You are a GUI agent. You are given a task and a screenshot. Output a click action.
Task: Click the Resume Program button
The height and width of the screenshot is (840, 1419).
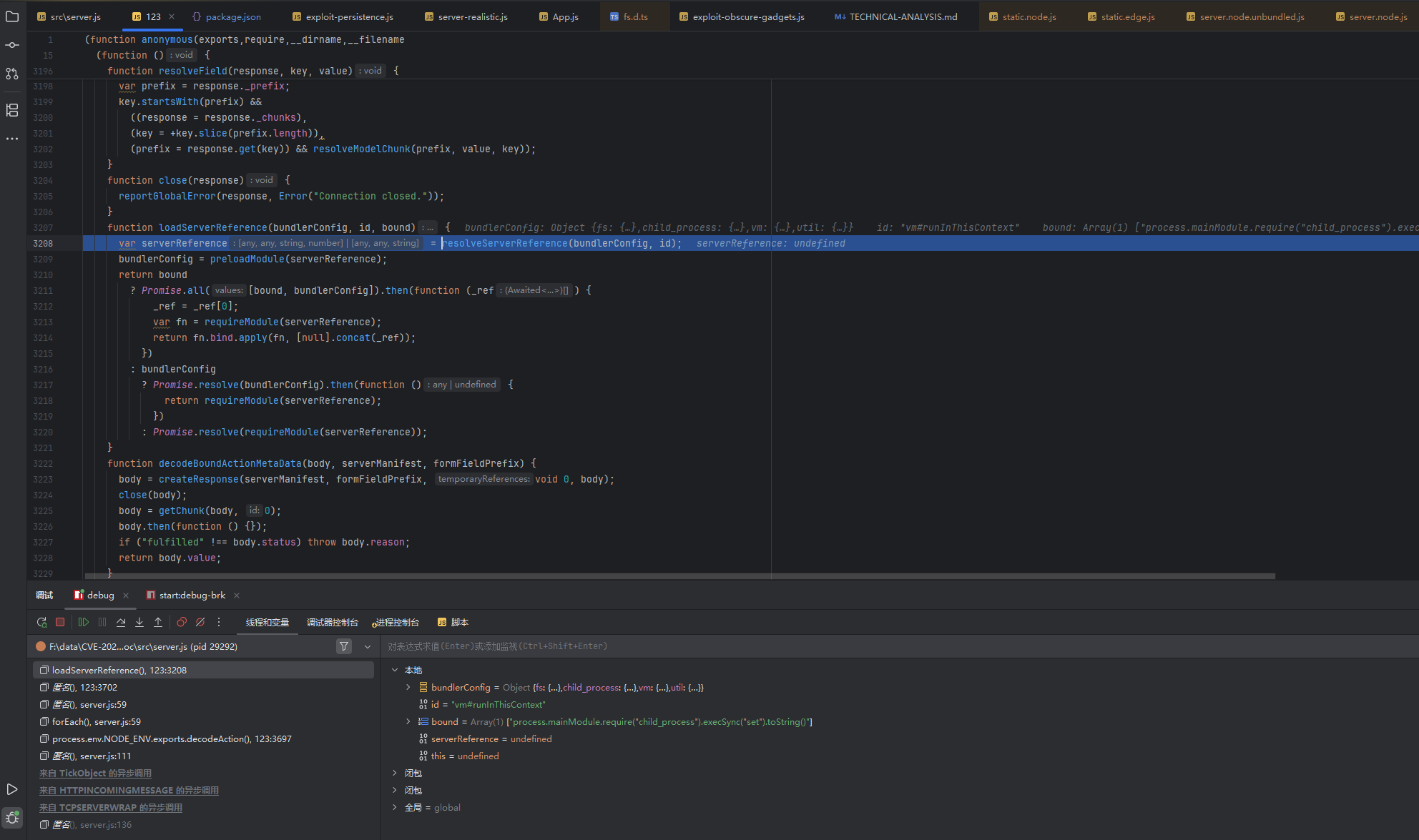point(84,622)
